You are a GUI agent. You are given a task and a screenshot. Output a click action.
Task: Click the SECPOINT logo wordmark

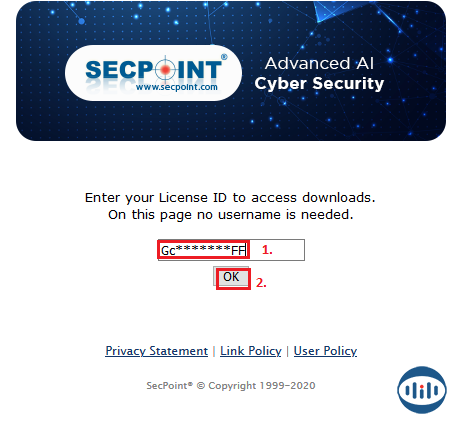pos(153,70)
